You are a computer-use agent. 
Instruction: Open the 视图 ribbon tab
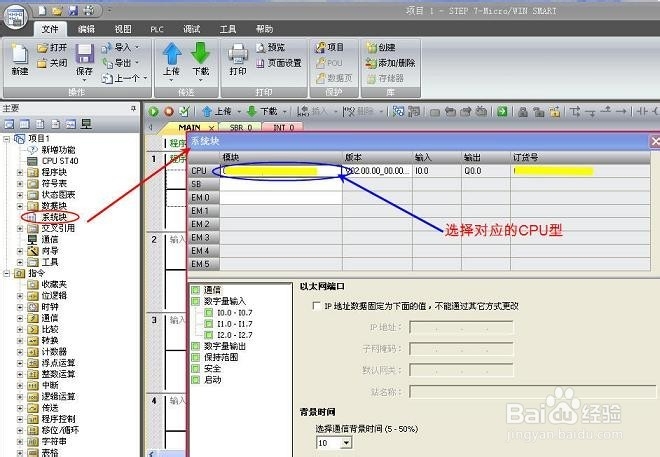click(123, 29)
